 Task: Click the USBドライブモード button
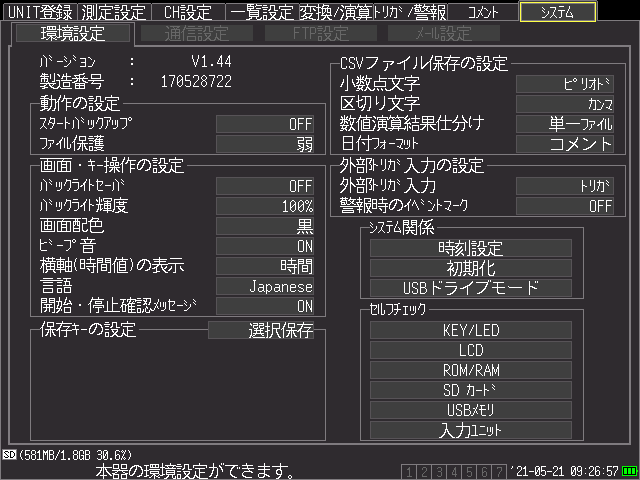pyautogui.click(x=471, y=288)
